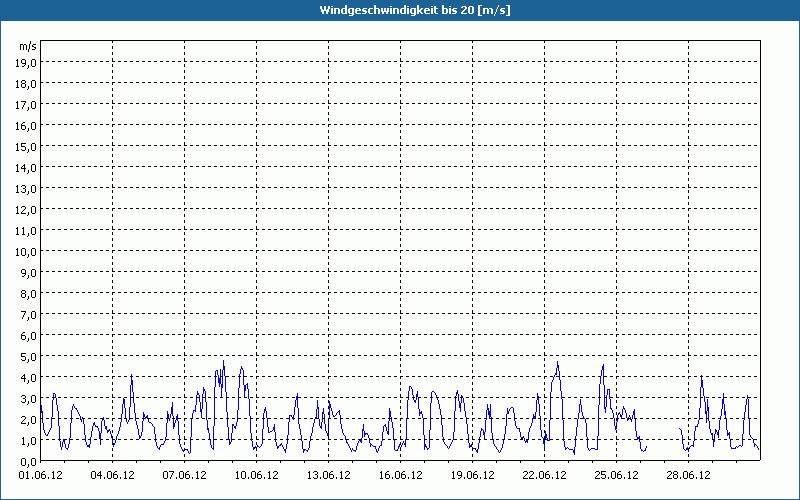
Task: Click the 13,0 y-axis label
Action: pyautogui.click(x=26, y=189)
